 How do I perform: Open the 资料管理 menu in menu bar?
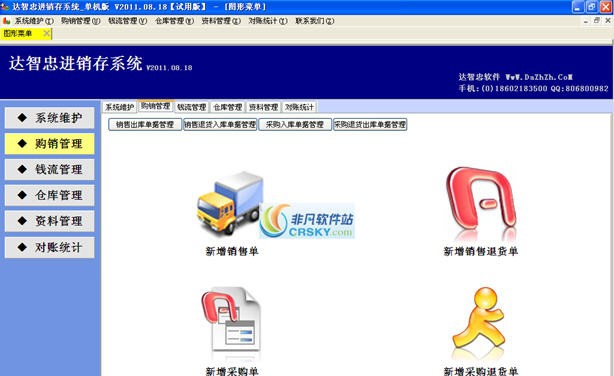(x=221, y=21)
